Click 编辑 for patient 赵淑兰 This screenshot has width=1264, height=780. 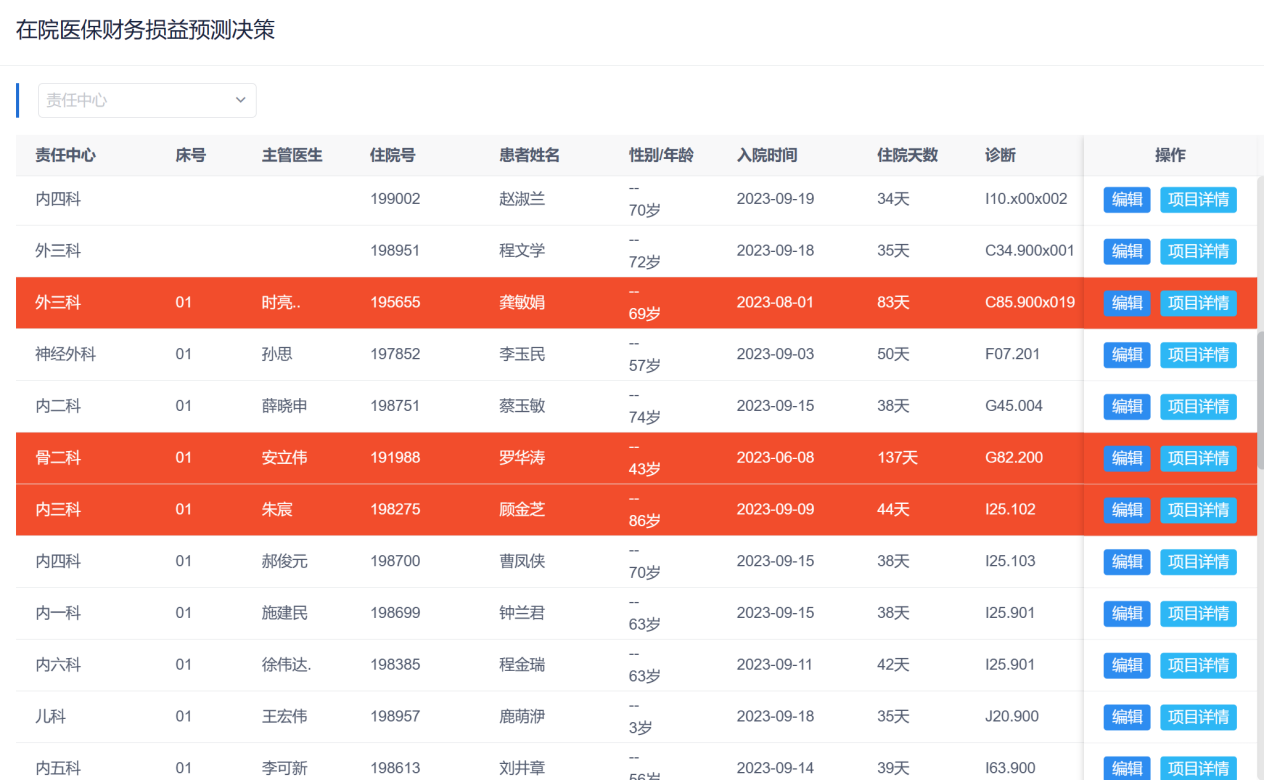[1127, 200]
